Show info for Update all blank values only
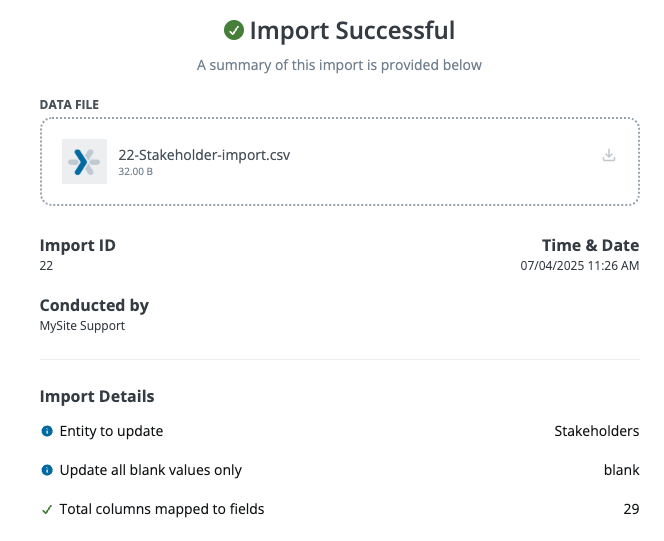Screen dimensions: 664x541 click(47, 470)
